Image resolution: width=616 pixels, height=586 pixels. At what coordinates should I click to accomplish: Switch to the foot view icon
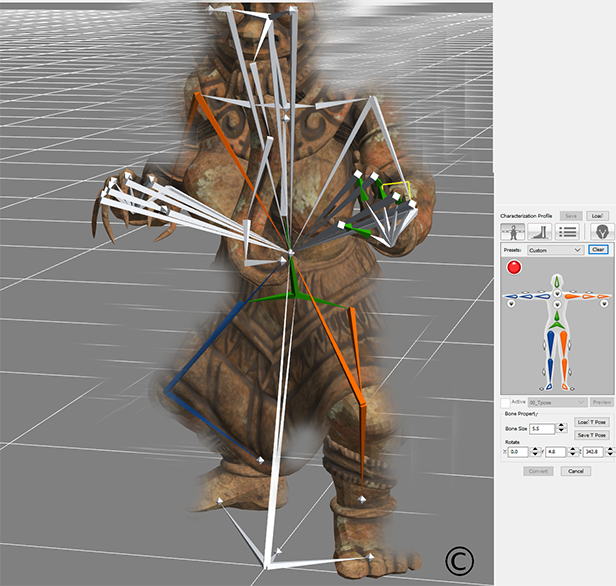[539, 231]
